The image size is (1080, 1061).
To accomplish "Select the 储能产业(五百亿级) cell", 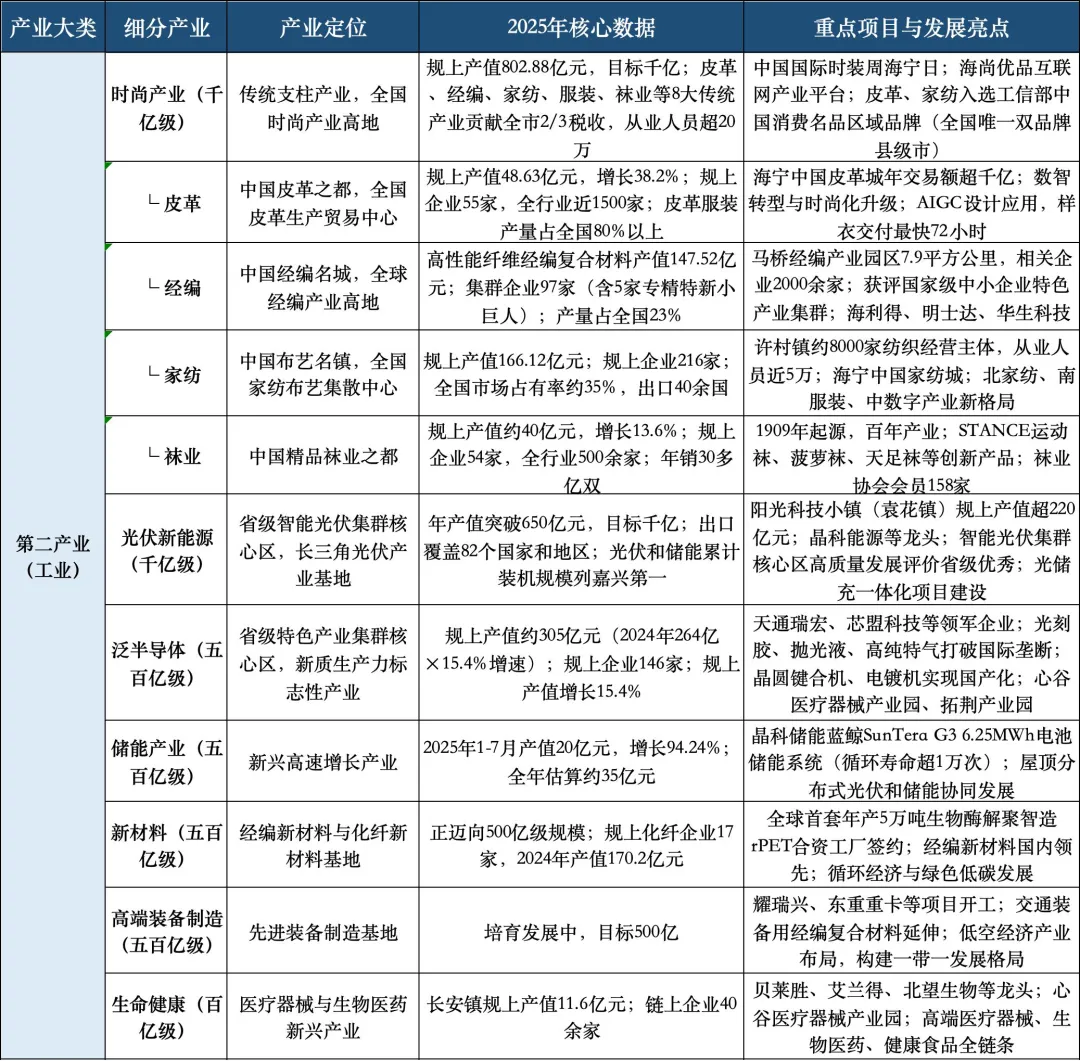I will [x=166, y=761].
